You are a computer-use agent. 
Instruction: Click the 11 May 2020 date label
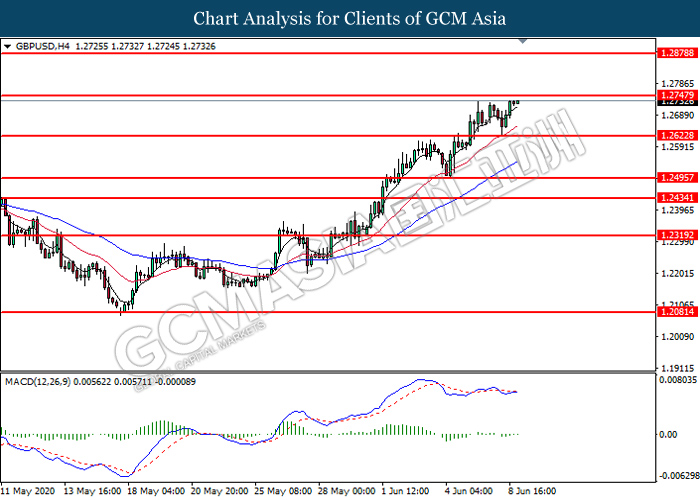click(29, 491)
